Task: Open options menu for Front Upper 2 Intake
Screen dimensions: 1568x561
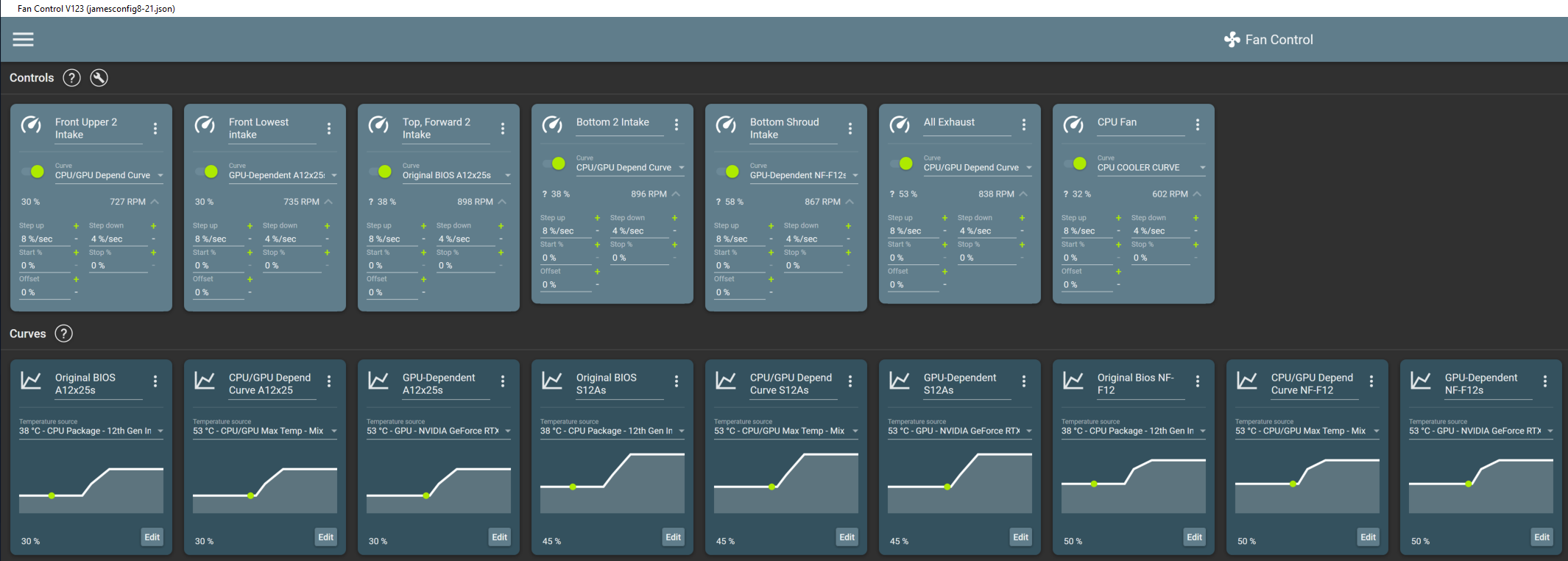Action: 155,128
